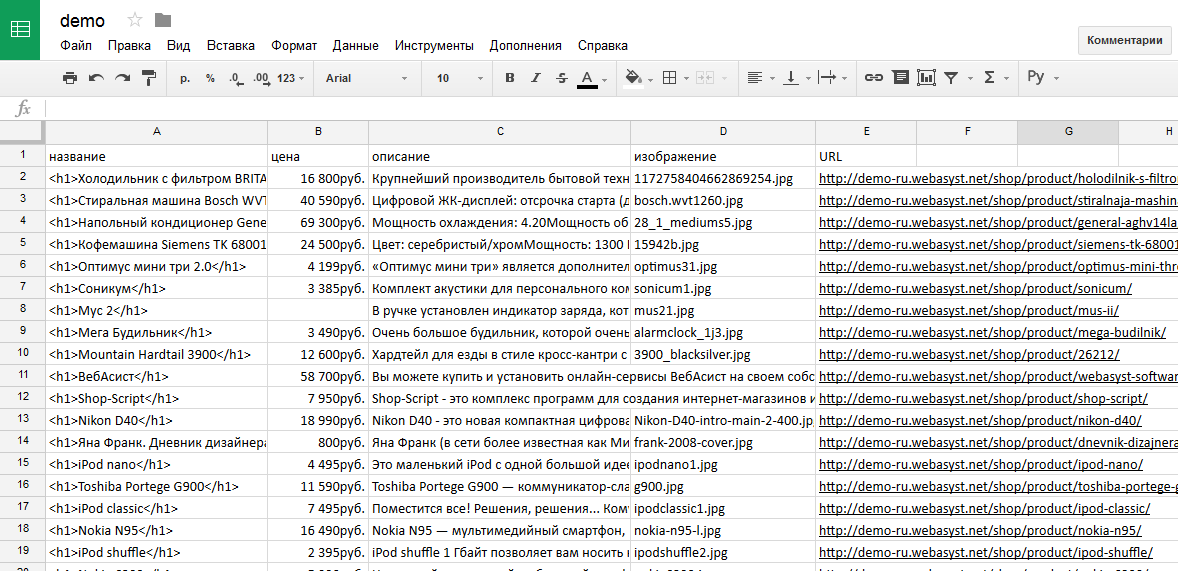1178x571 pixels.
Task: Click the Insert link icon
Action: 873,78
